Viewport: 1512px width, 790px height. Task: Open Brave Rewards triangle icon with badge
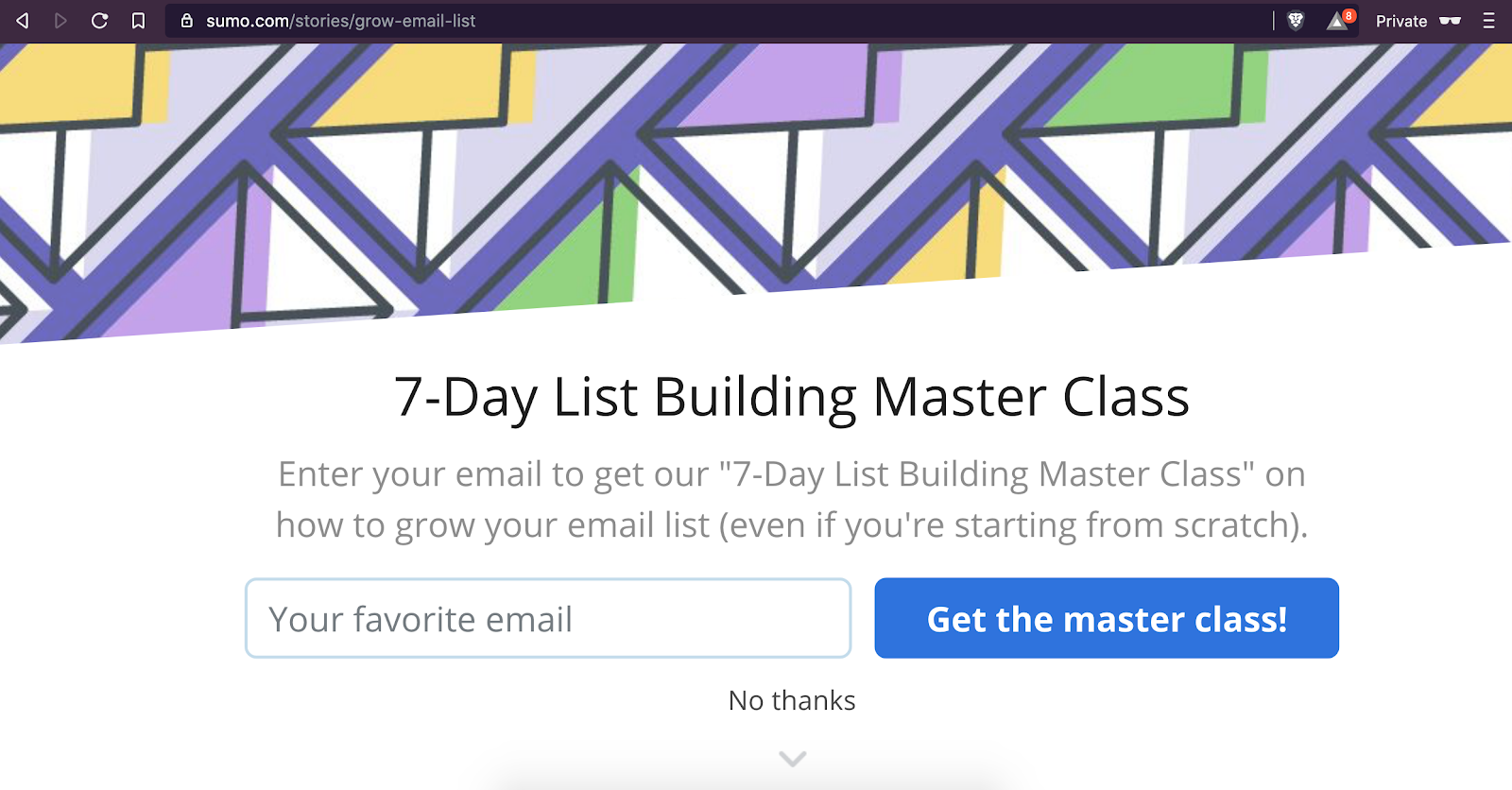pyautogui.click(x=1337, y=21)
